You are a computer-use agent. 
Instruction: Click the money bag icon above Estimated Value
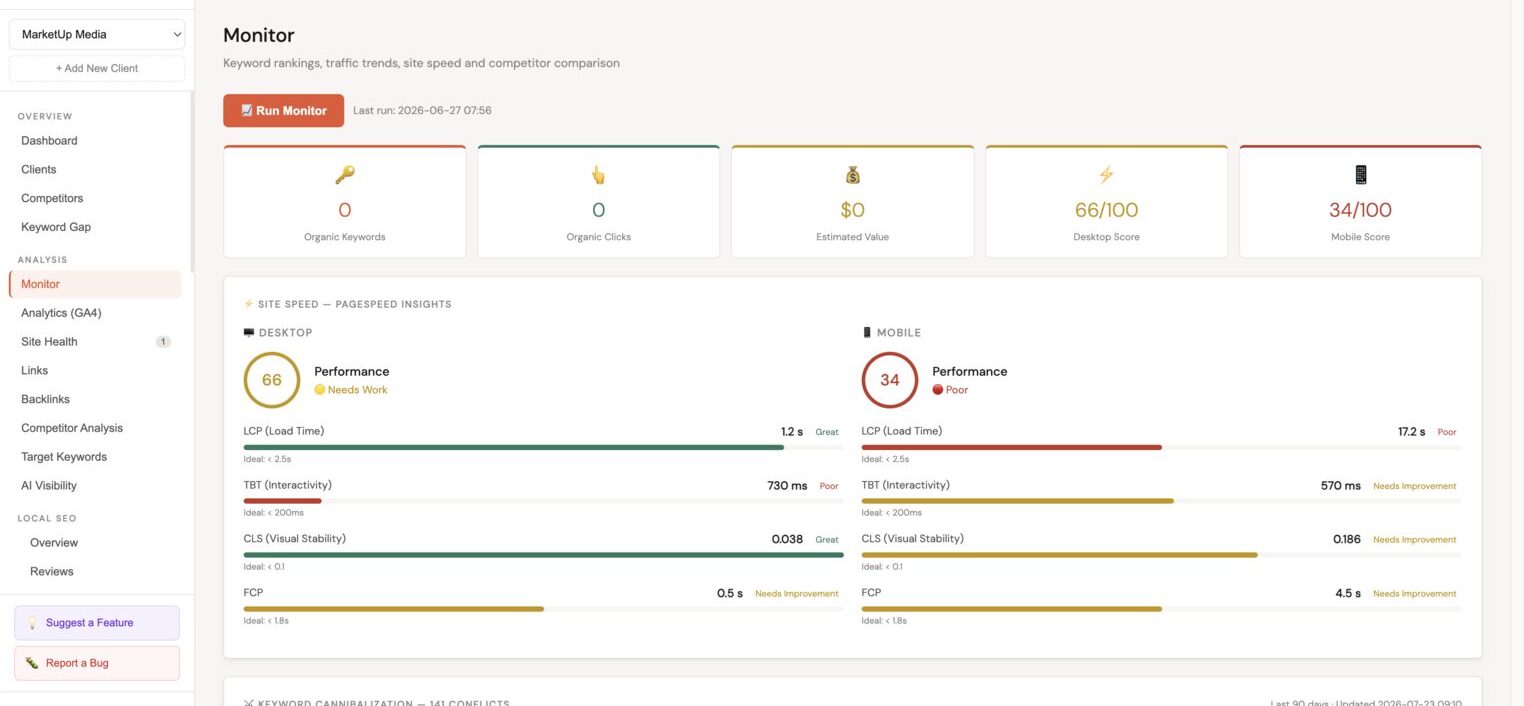(852, 175)
